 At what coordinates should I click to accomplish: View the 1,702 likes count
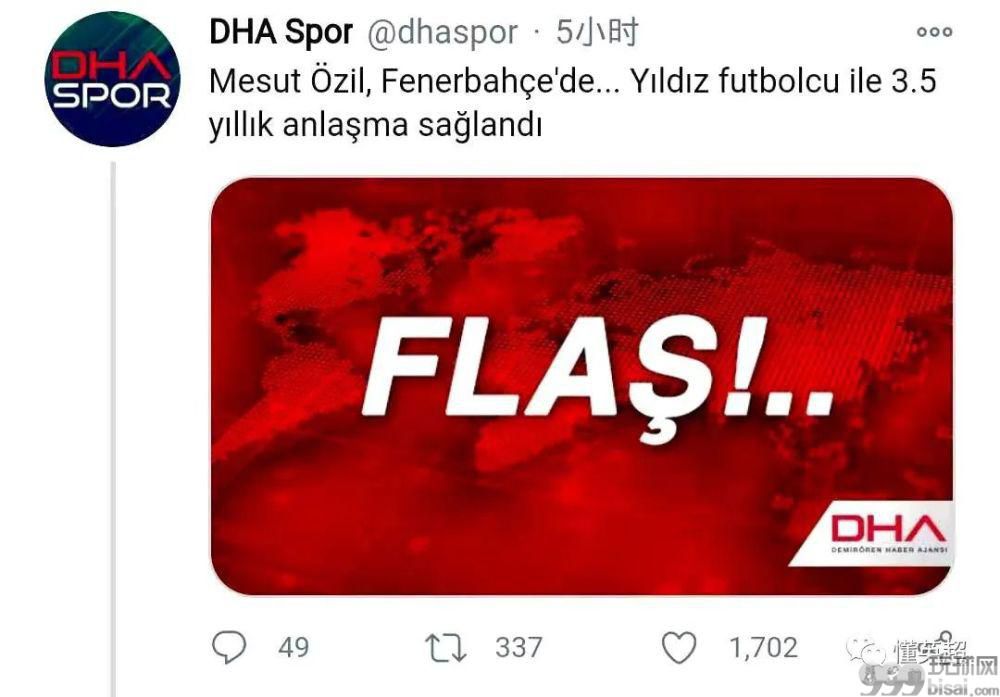tap(763, 647)
